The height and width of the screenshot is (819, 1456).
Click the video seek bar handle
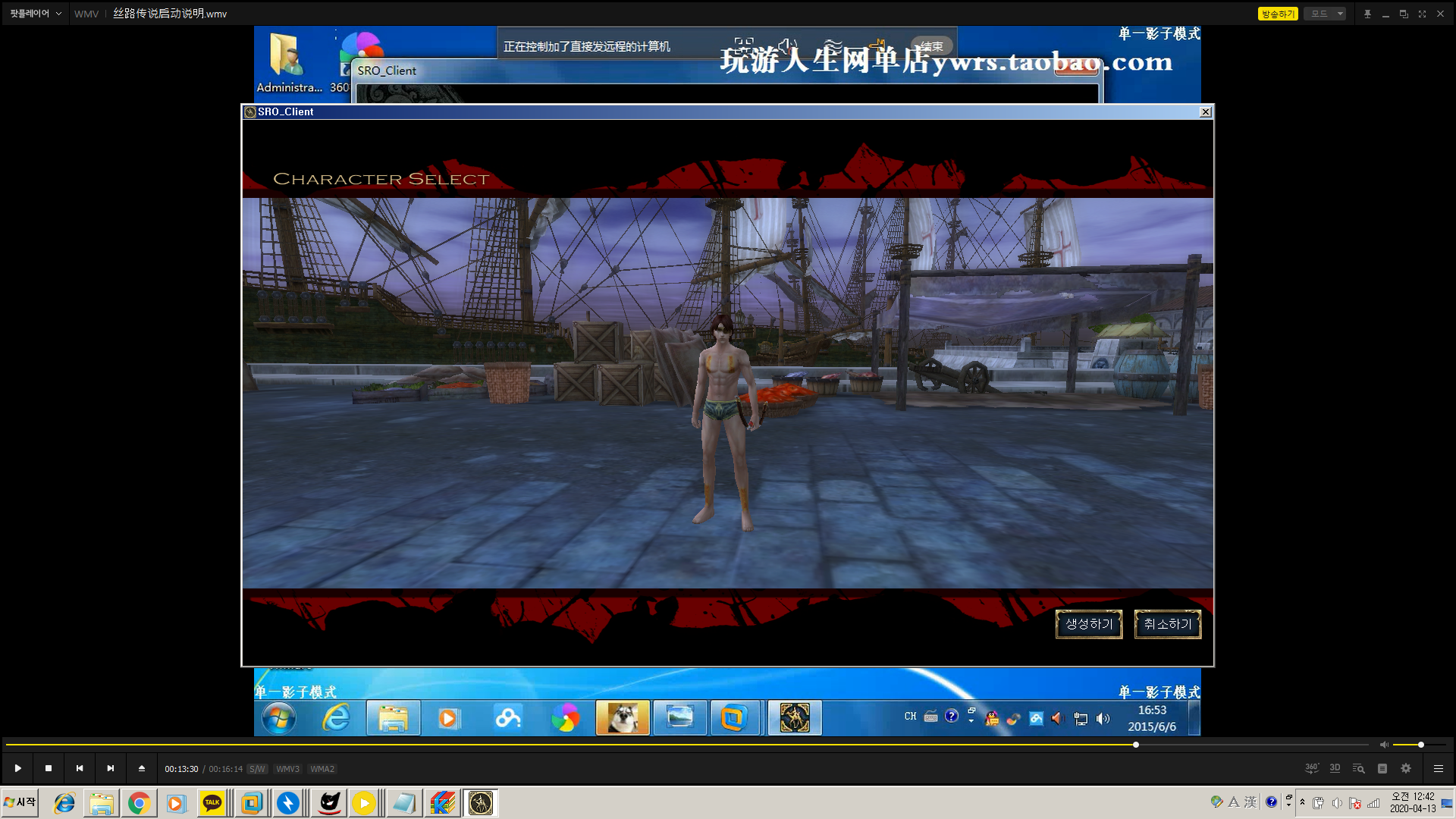click(x=1135, y=745)
